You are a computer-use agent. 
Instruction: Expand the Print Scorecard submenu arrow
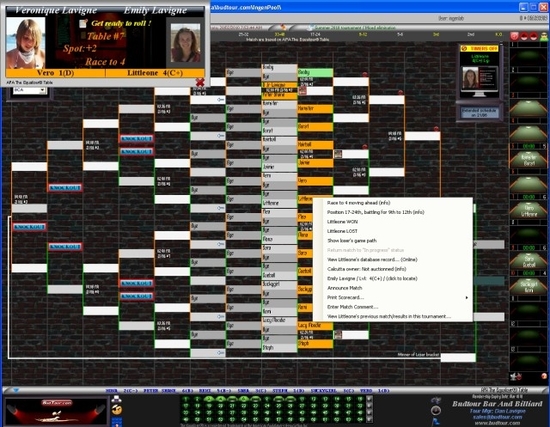coord(467,298)
